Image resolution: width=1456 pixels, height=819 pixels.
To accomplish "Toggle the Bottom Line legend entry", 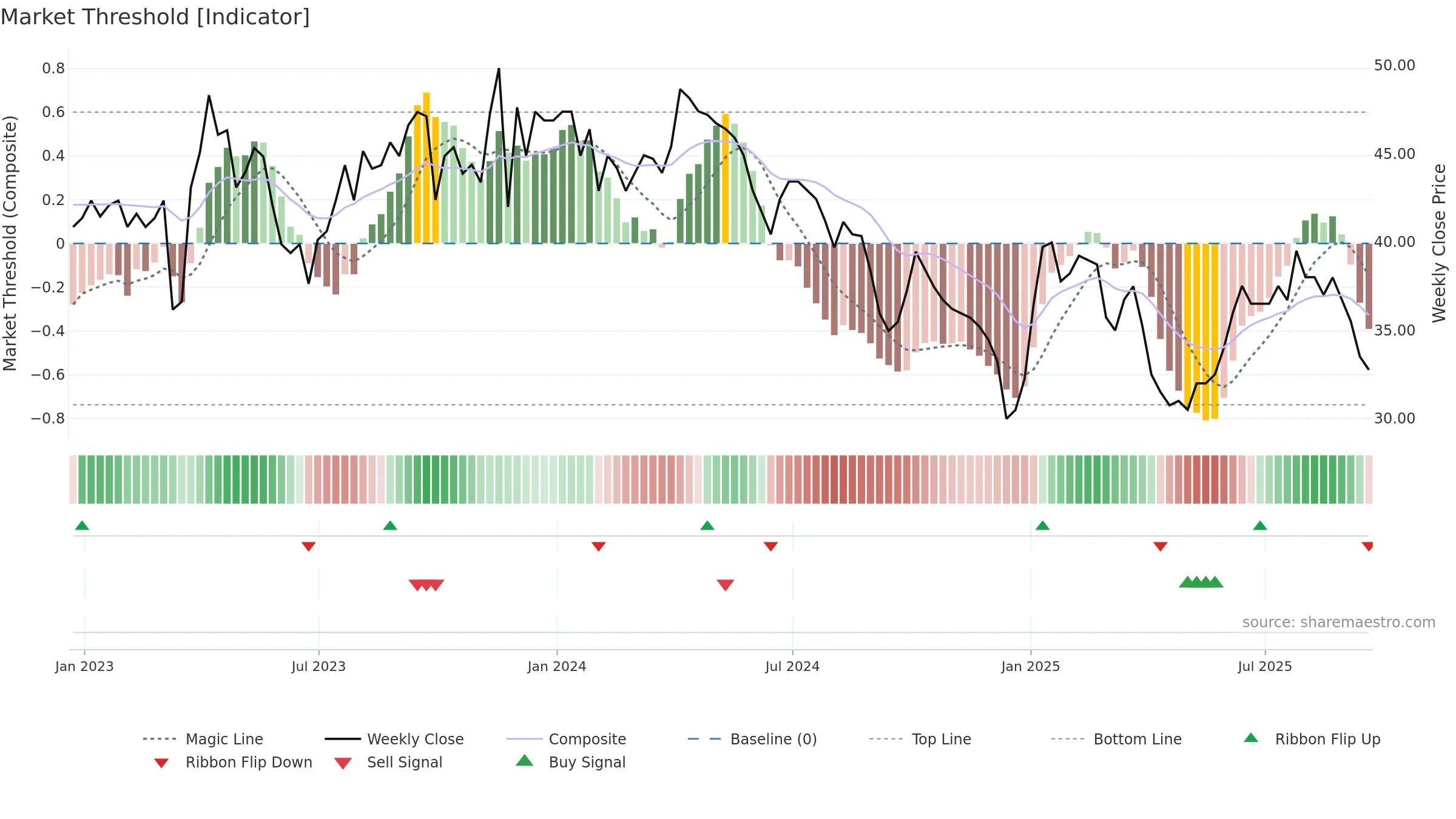I will pyautogui.click(x=1116, y=739).
